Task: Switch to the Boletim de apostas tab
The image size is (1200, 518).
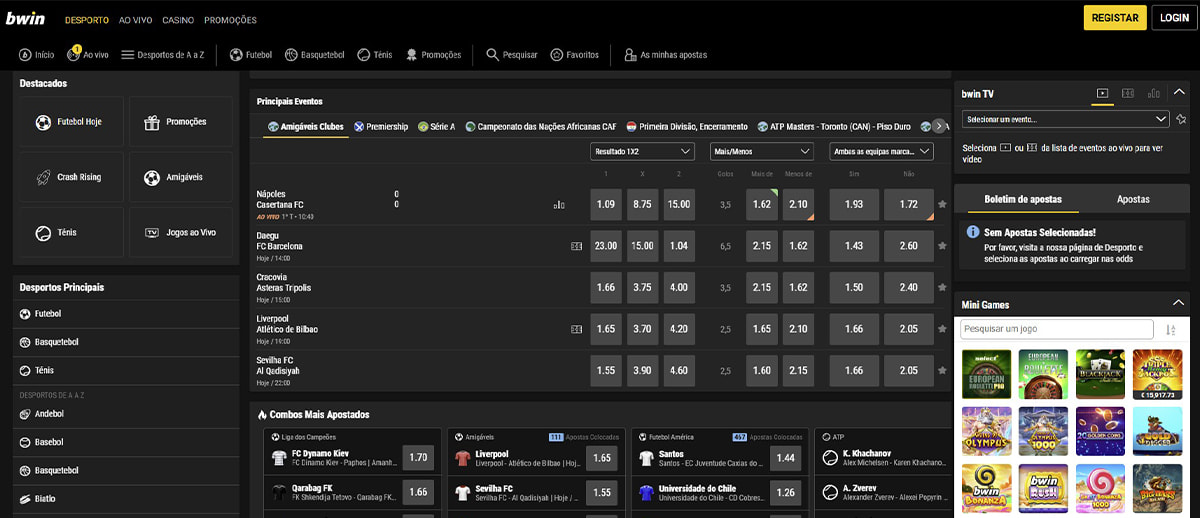Action: pos(1022,199)
